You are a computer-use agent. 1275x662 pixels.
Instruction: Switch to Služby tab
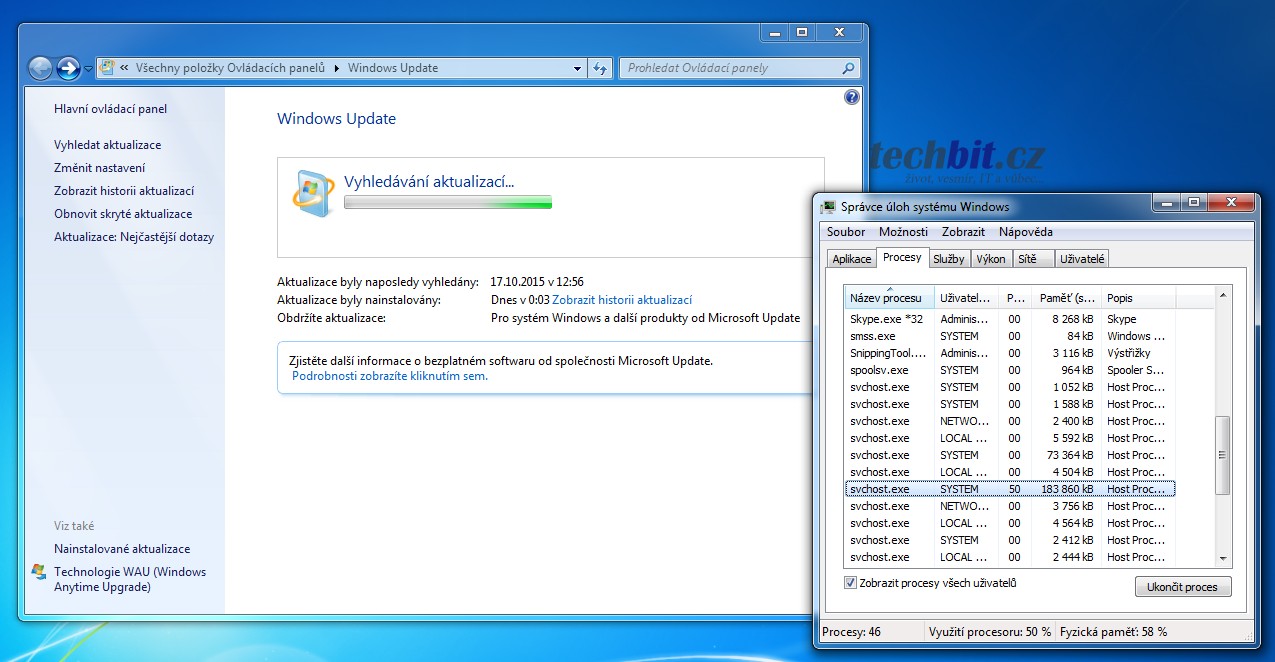(948, 259)
